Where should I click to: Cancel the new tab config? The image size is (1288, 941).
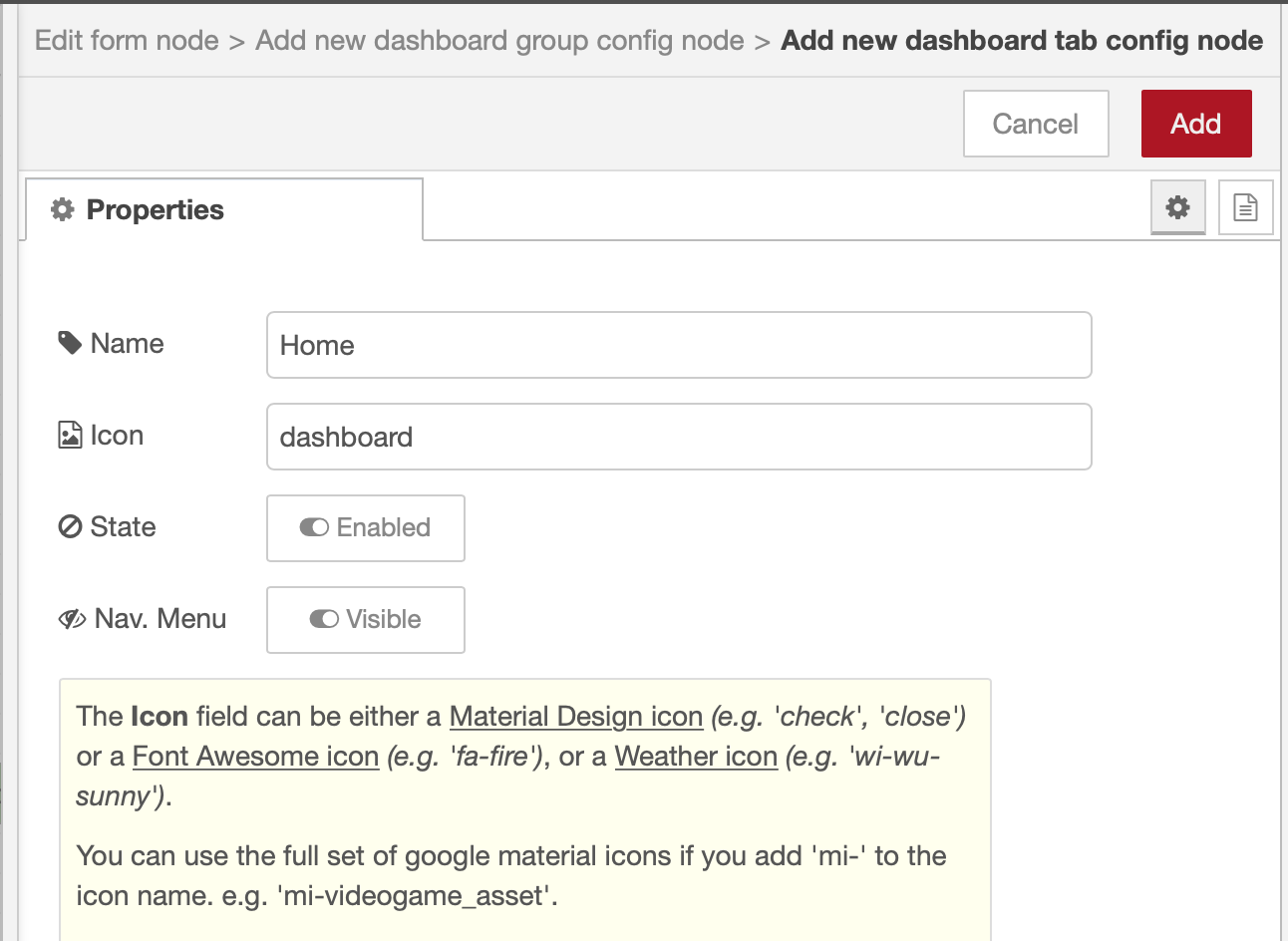(1036, 124)
